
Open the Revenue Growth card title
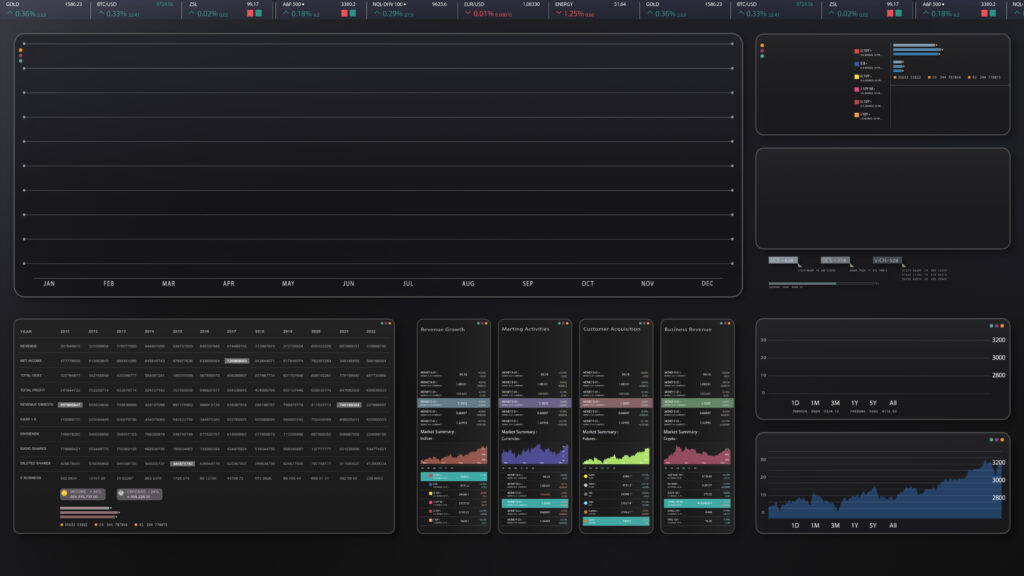443,329
